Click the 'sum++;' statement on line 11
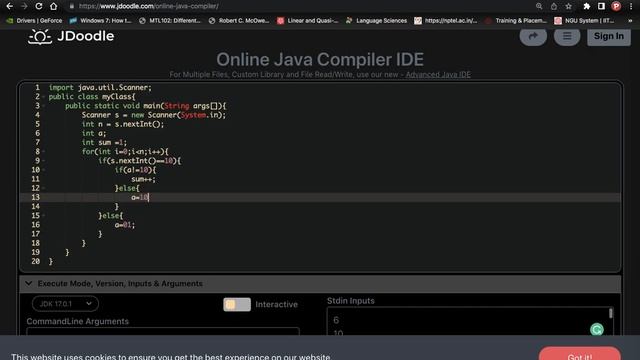 pos(143,179)
